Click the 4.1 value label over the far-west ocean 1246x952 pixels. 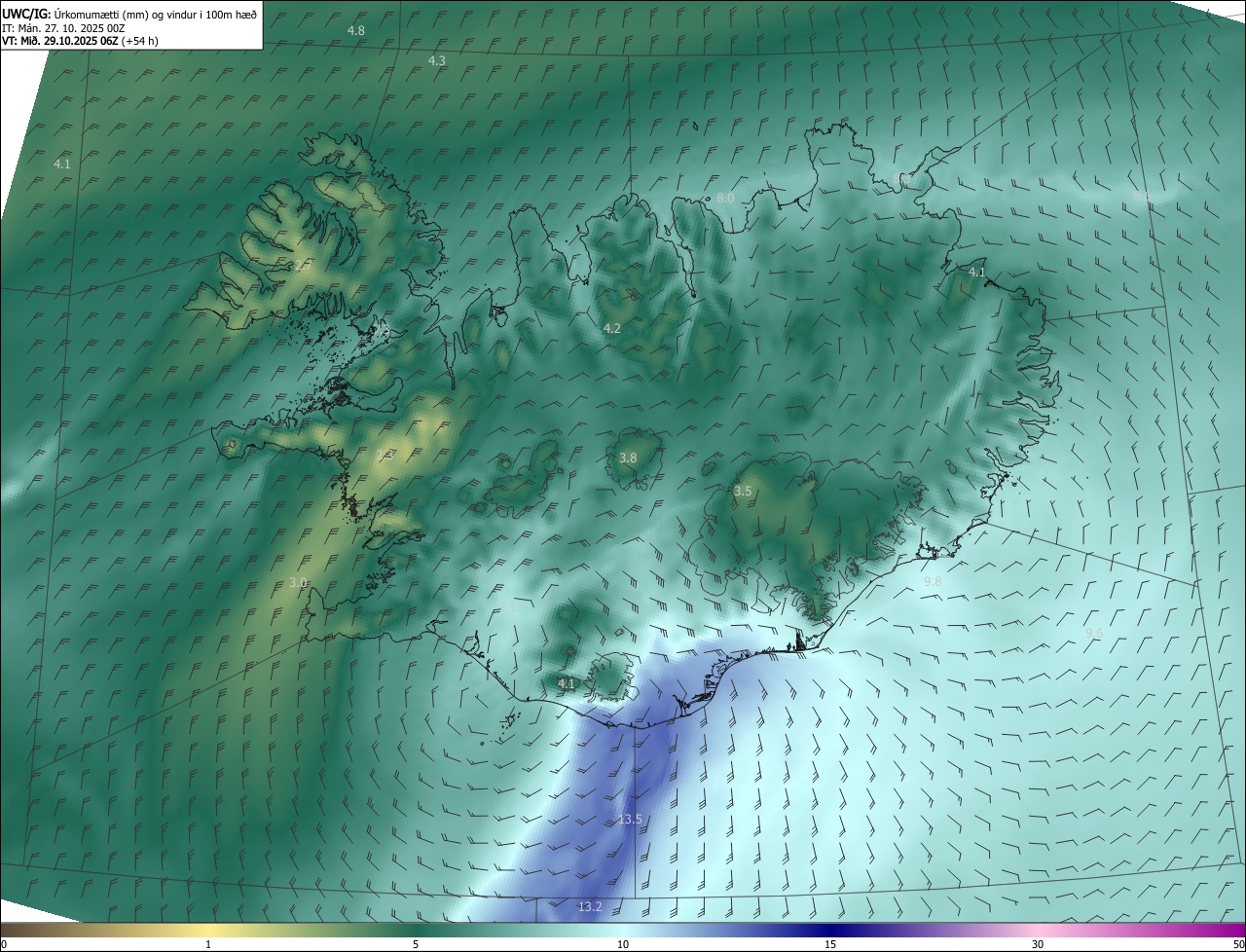click(62, 164)
